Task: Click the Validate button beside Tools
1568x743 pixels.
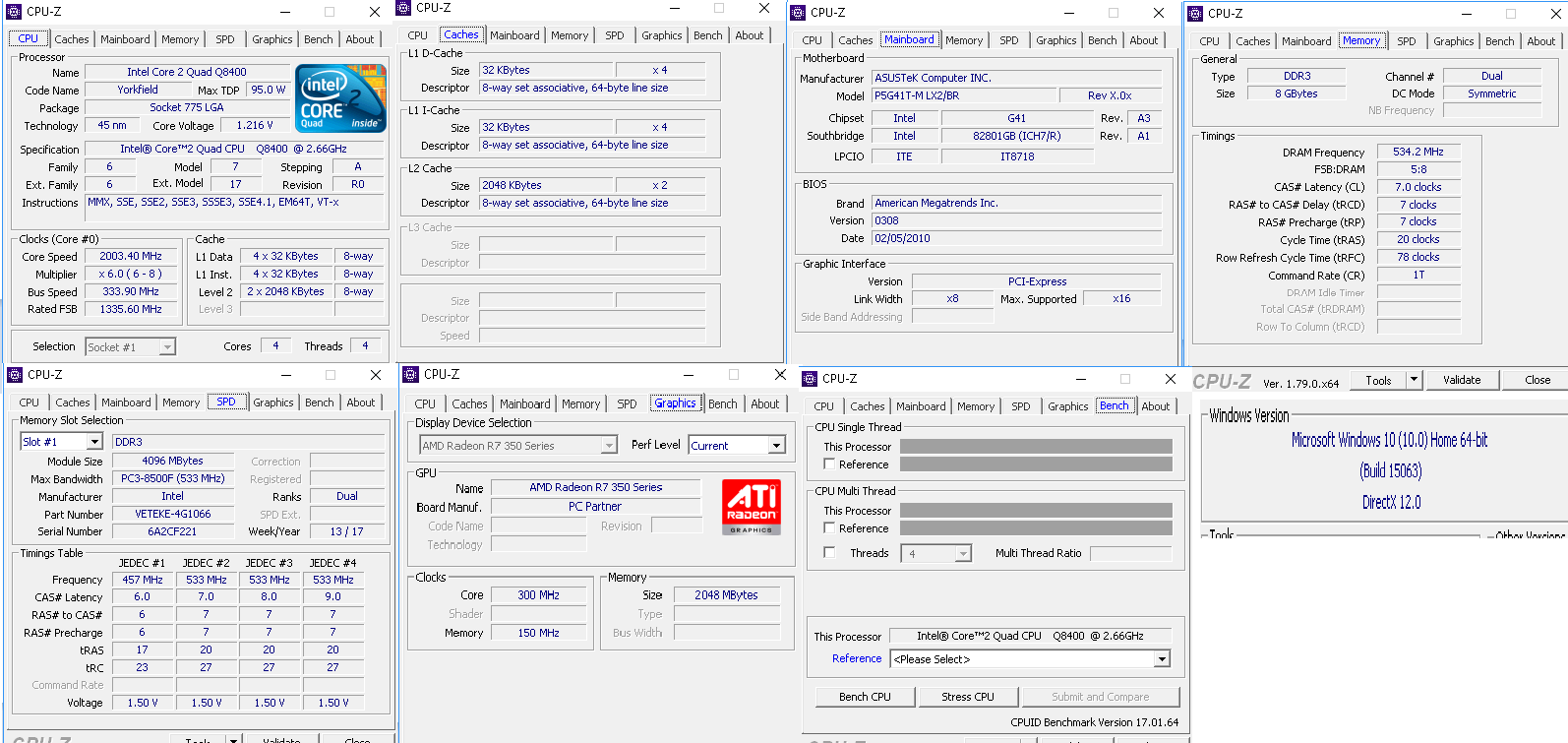Action: [x=1462, y=380]
